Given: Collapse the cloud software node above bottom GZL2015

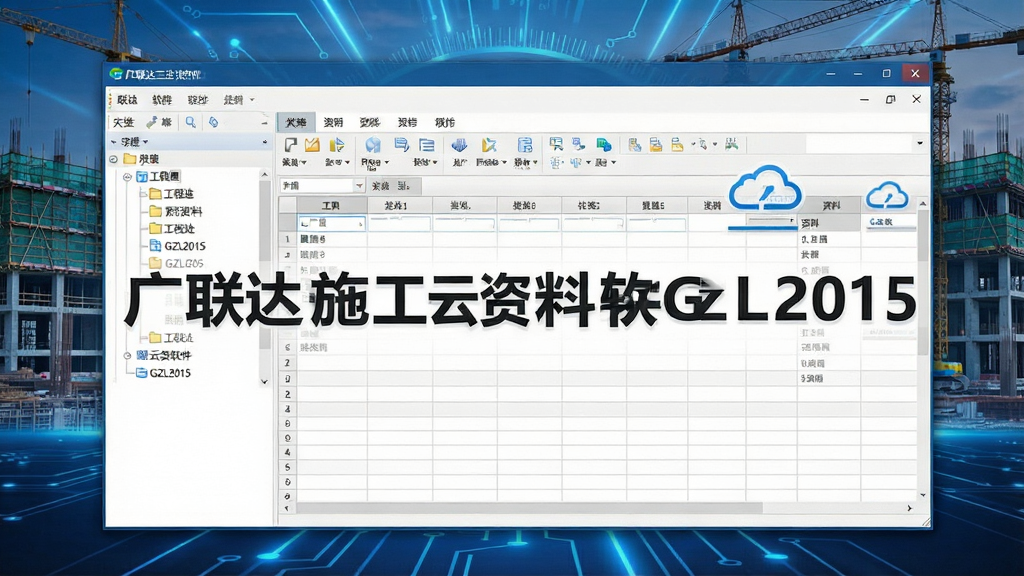Looking at the screenshot, I should pyautogui.click(x=127, y=356).
